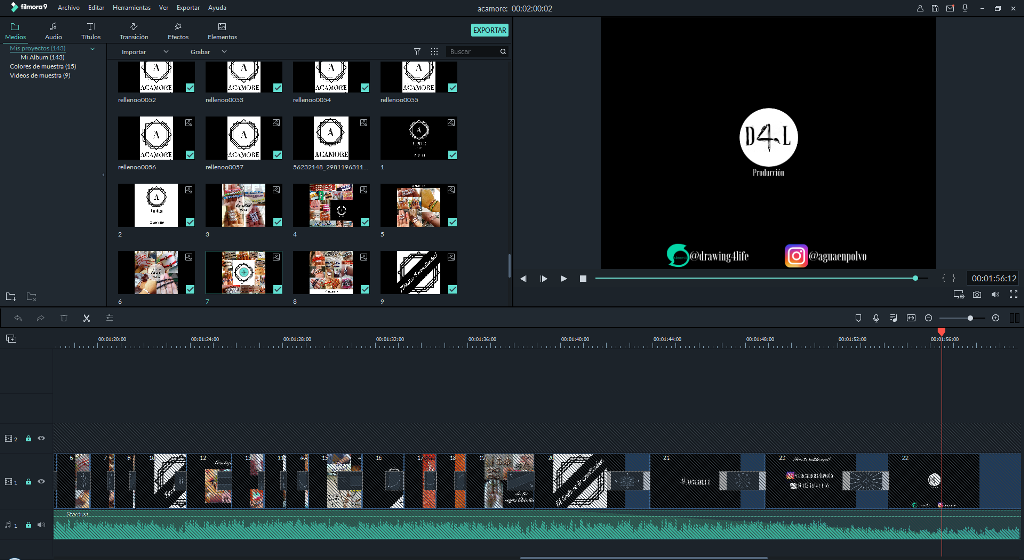Screen dimensions: 1024x560
Task: Step back with the previous frame button
Action: click(x=523, y=279)
